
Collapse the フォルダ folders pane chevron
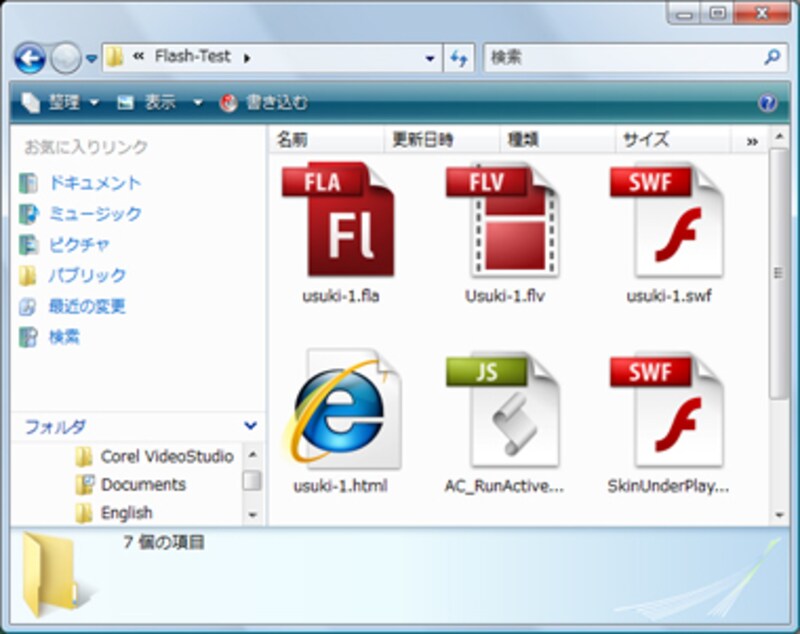[x=249, y=426]
